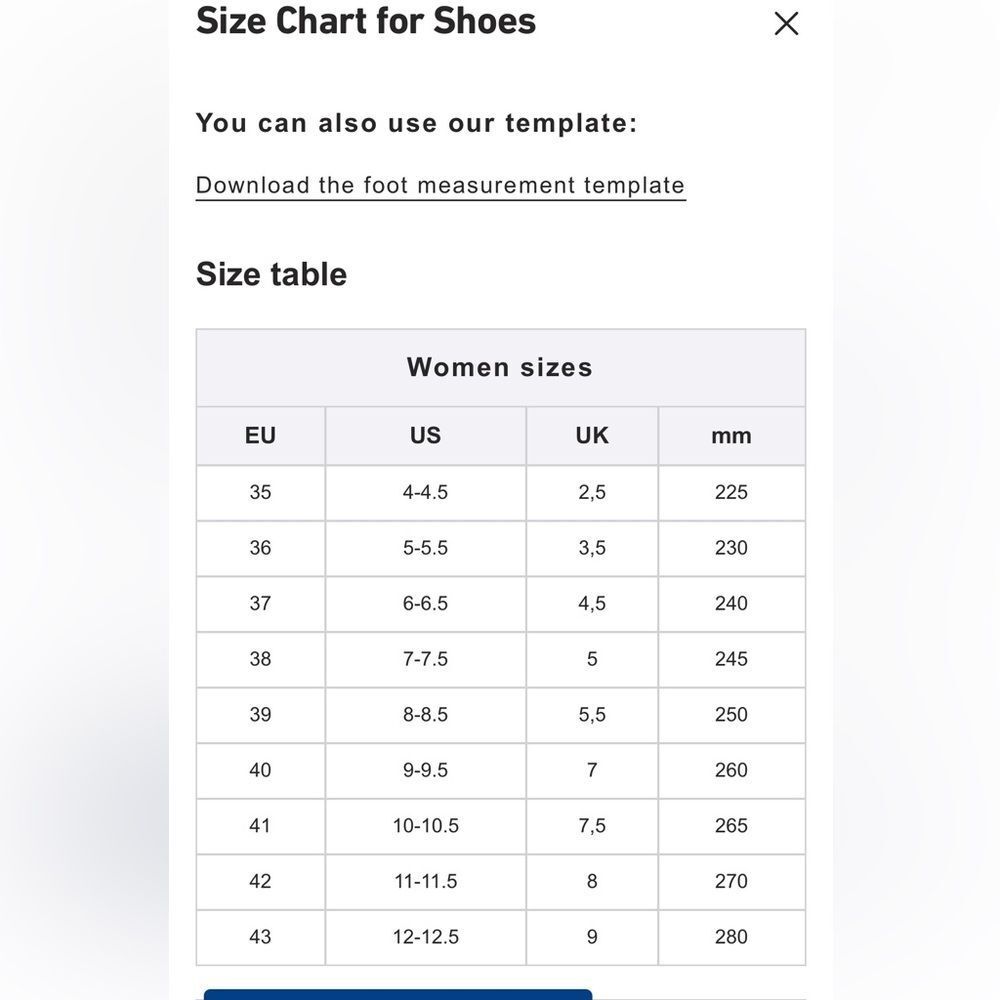The height and width of the screenshot is (1000, 1000).
Task: Click the Size table heading
Action: click(x=271, y=275)
